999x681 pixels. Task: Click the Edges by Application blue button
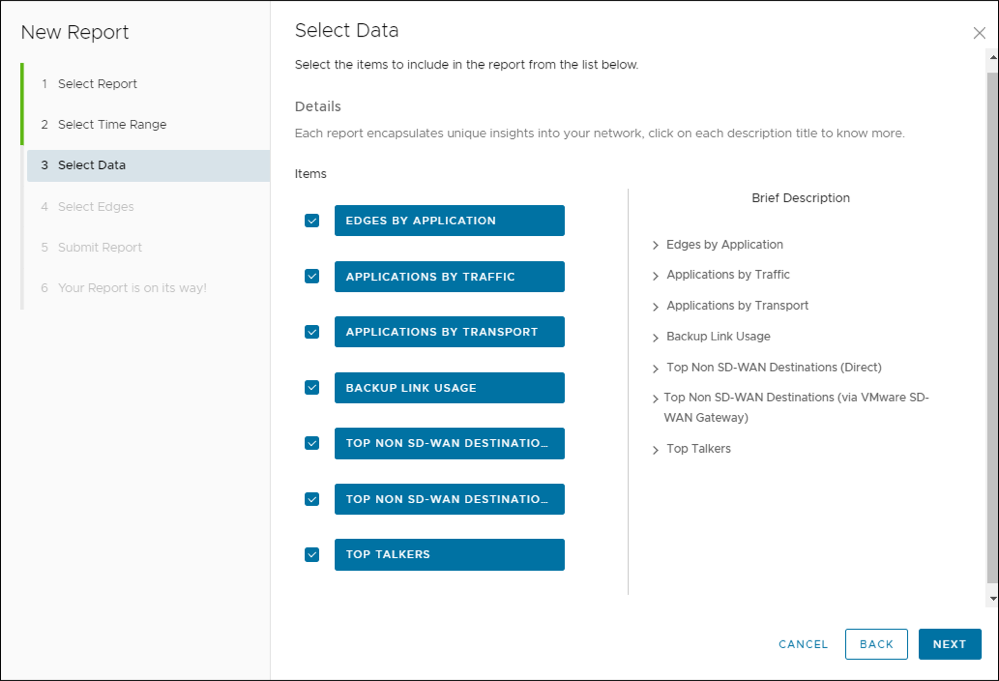(x=449, y=220)
